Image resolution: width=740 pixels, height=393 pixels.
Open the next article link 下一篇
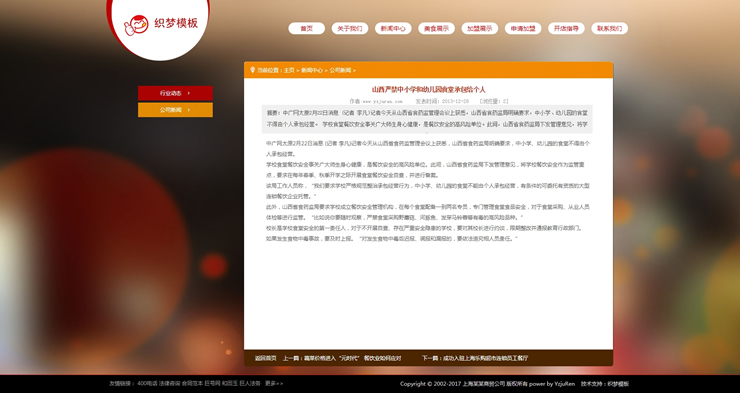tap(475, 358)
